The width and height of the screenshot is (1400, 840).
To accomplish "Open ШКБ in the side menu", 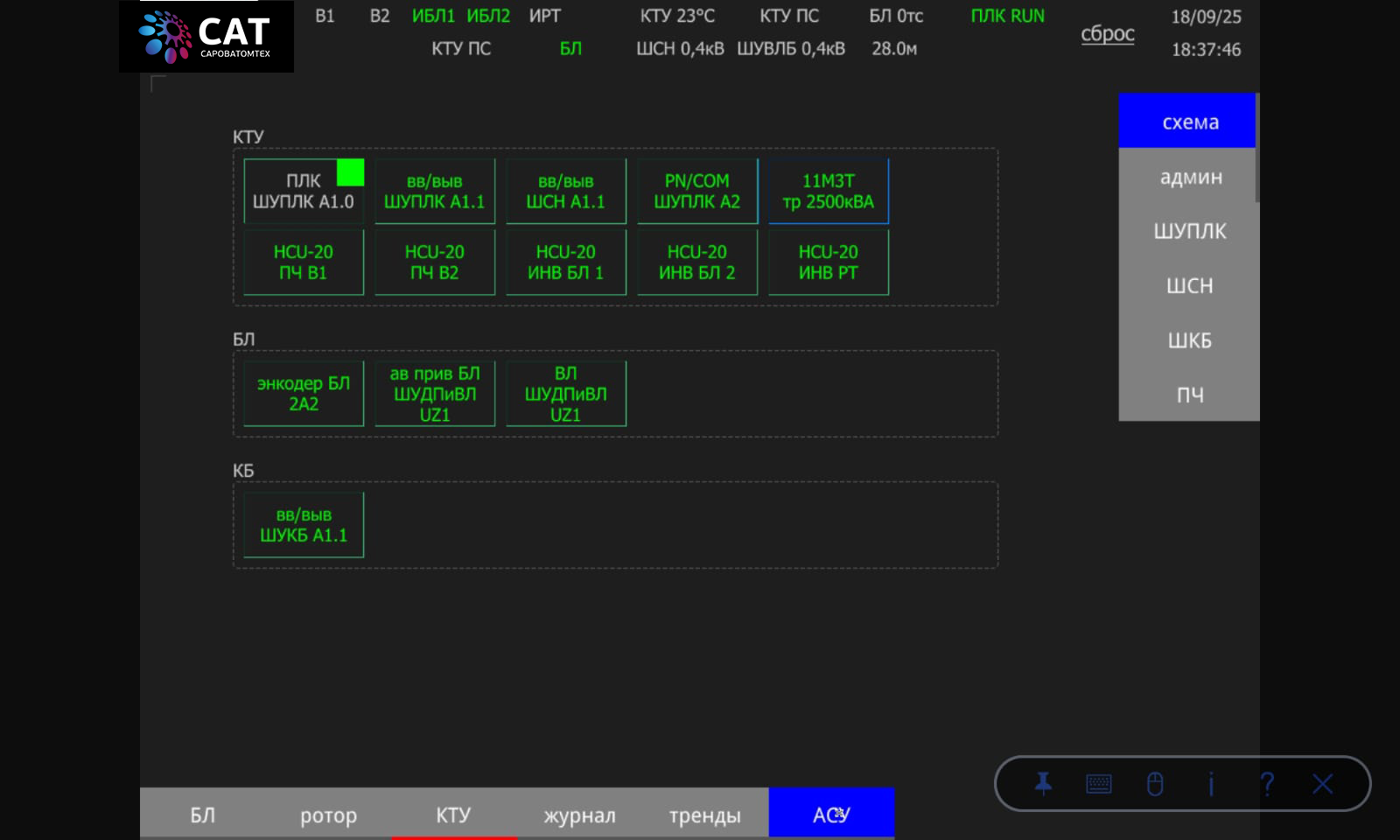I will (x=1189, y=340).
